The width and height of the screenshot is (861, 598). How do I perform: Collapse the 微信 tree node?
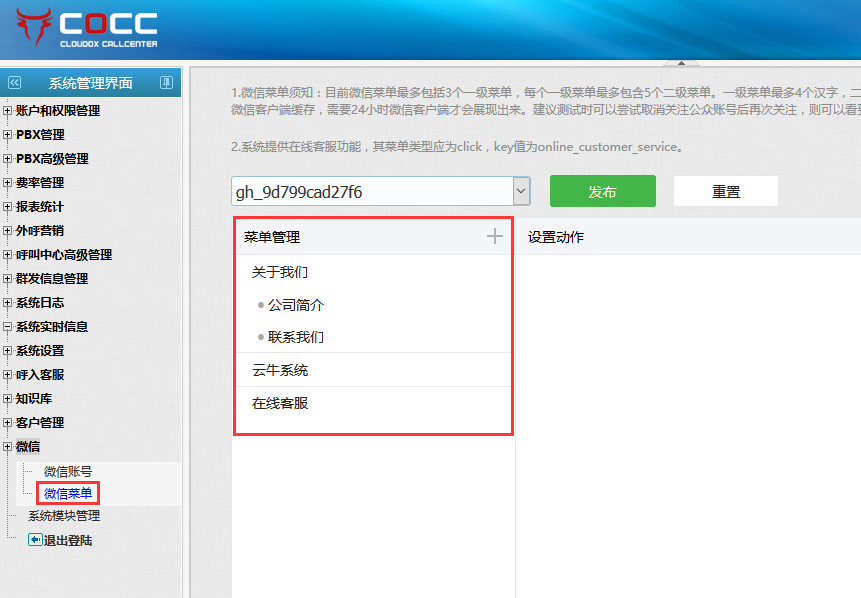[x=8, y=447]
